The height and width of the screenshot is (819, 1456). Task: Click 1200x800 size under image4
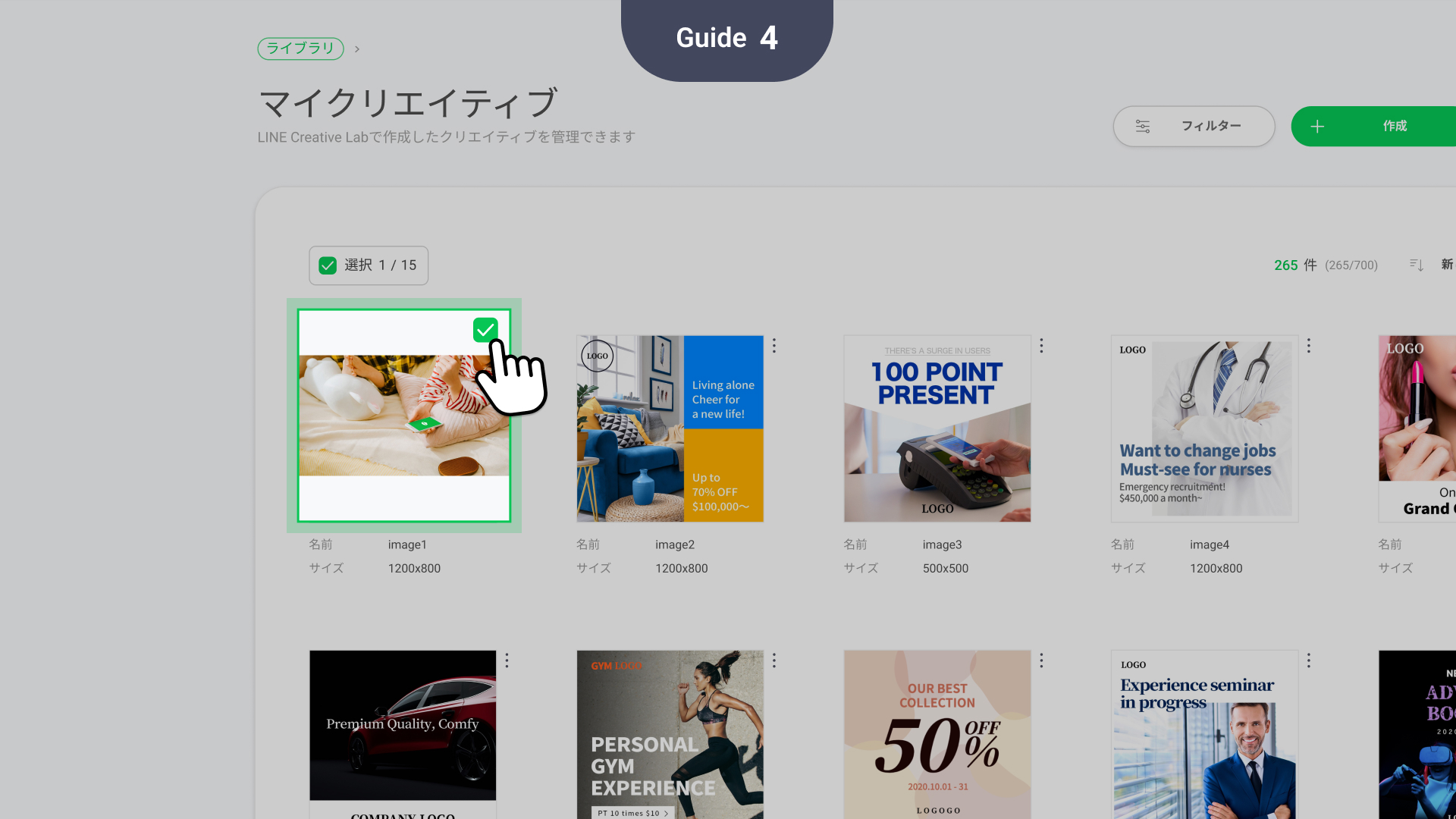pyautogui.click(x=1216, y=568)
